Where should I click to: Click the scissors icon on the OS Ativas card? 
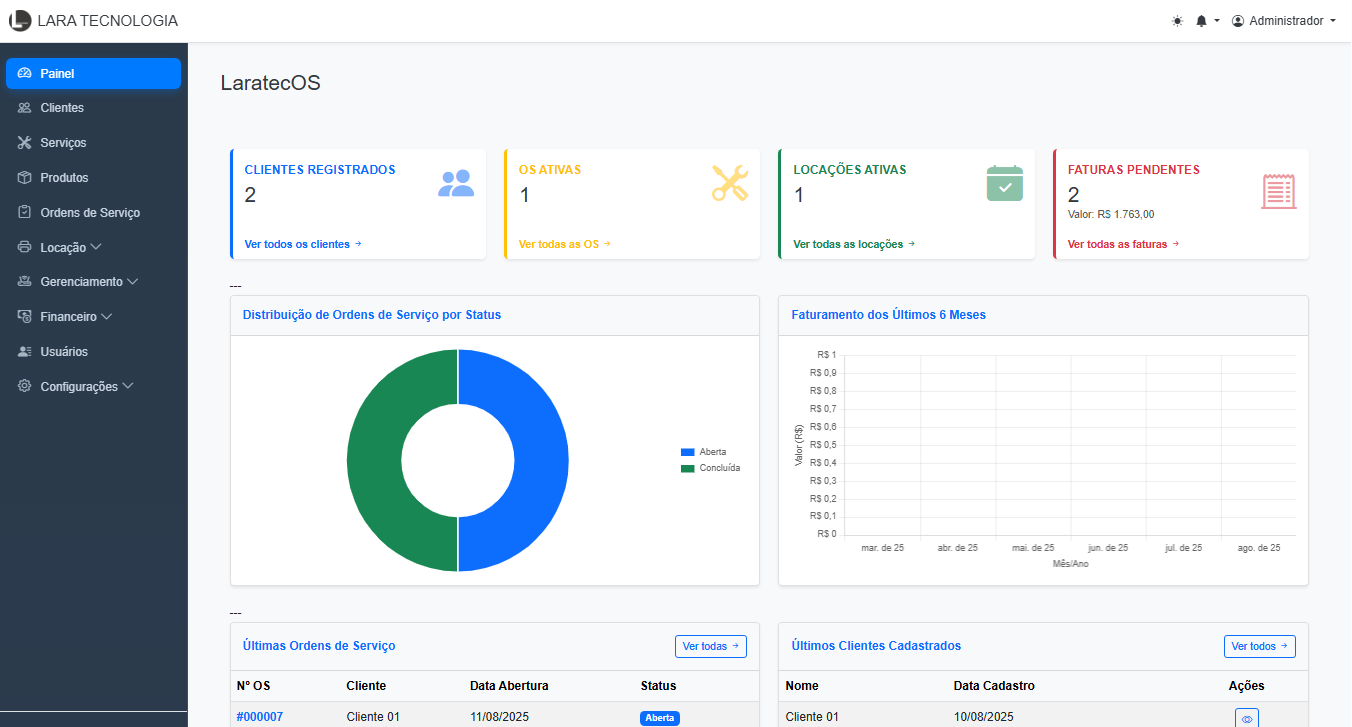pyautogui.click(x=729, y=183)
